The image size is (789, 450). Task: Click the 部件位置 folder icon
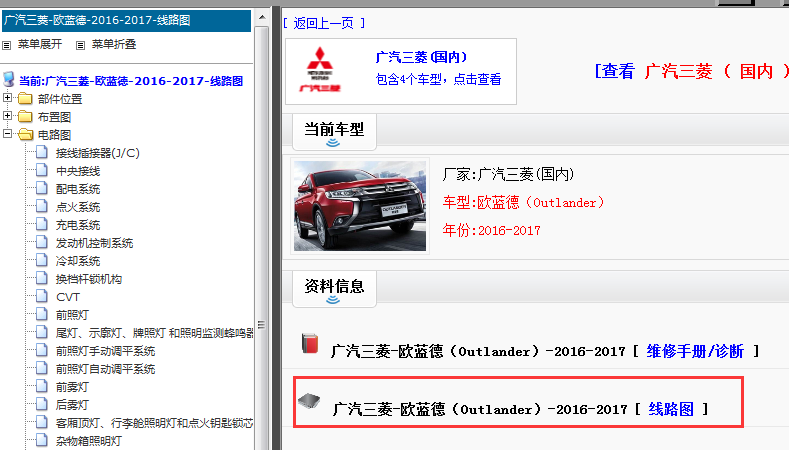pyautogui.click(x=25, y=98)
